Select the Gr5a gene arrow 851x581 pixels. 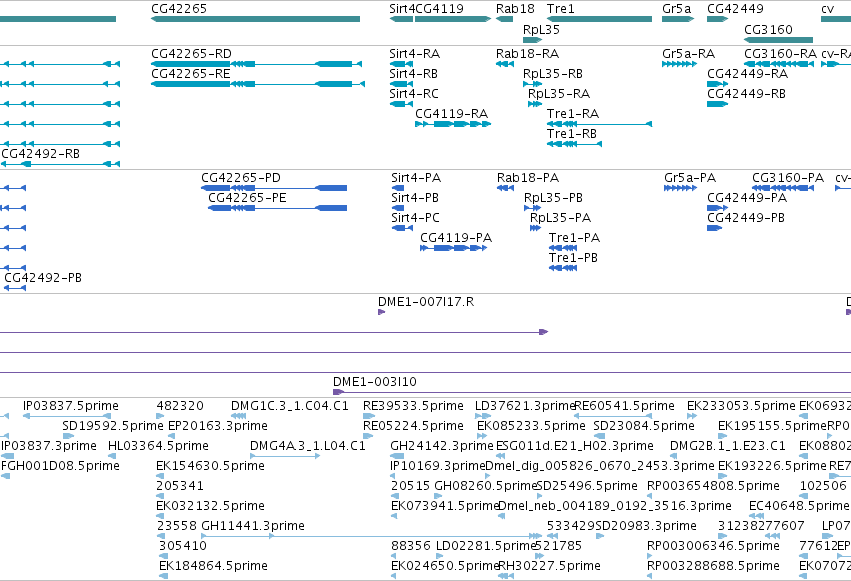pyautogui.click(x=678, y=19)
